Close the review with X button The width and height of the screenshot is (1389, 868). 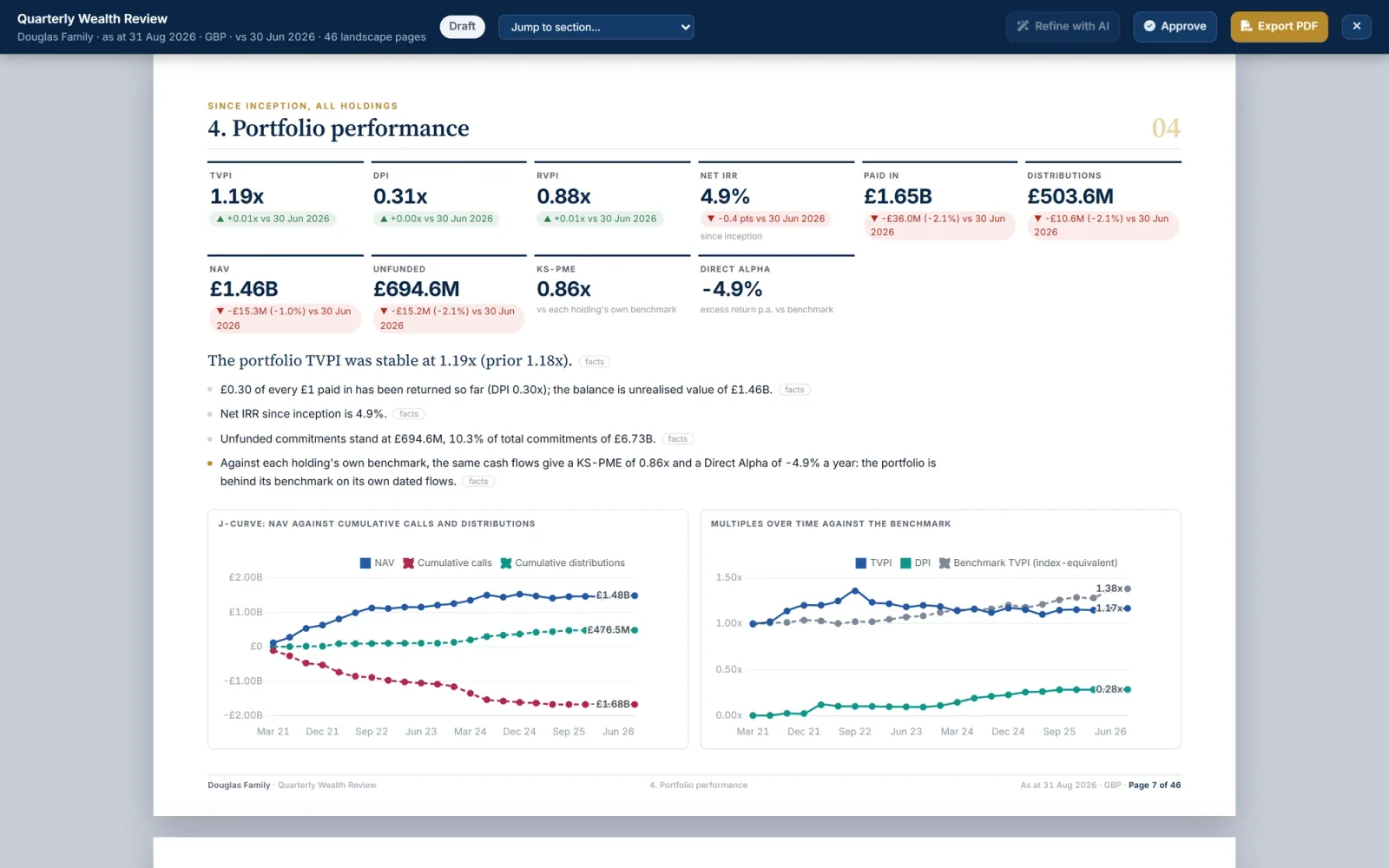pos(1356,26)
